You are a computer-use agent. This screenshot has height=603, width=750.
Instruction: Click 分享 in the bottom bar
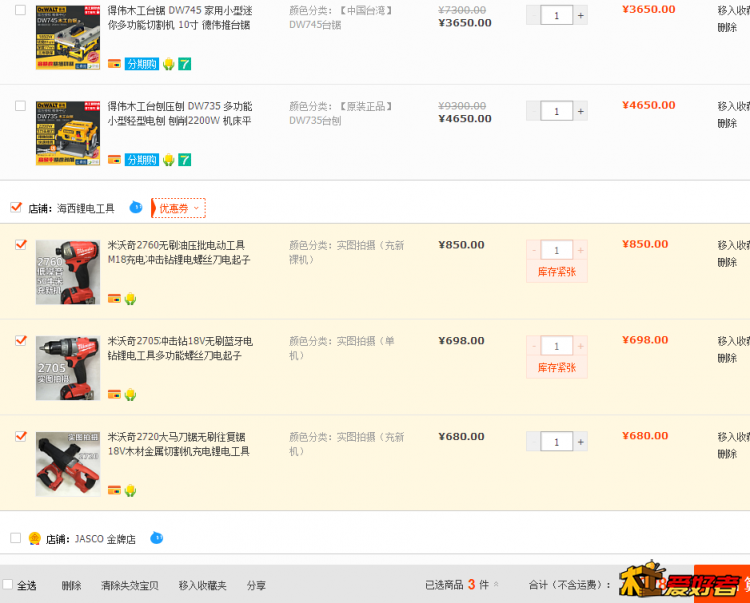[x=256, y=585]
